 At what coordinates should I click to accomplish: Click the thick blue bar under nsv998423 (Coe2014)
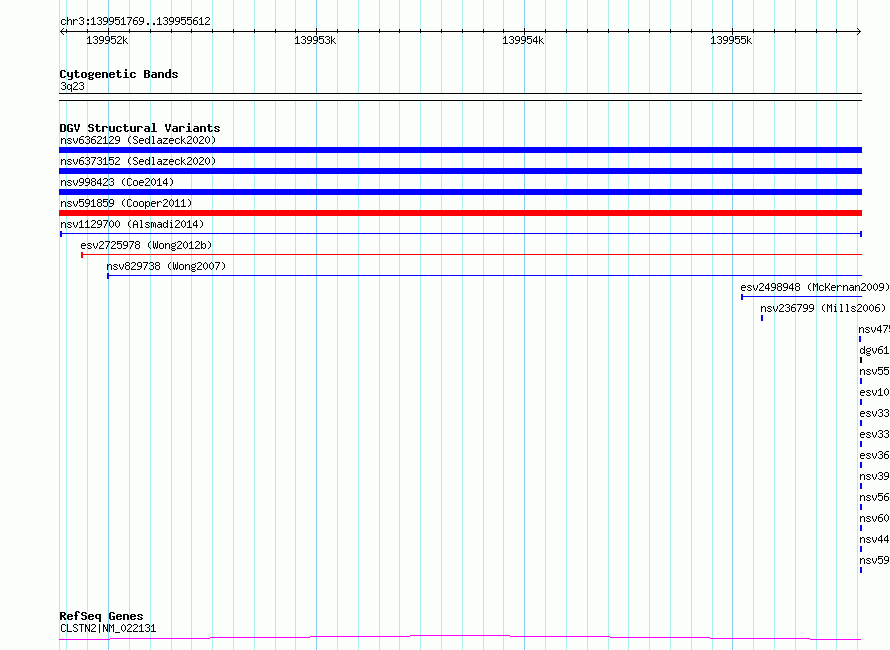click(460, 192)
